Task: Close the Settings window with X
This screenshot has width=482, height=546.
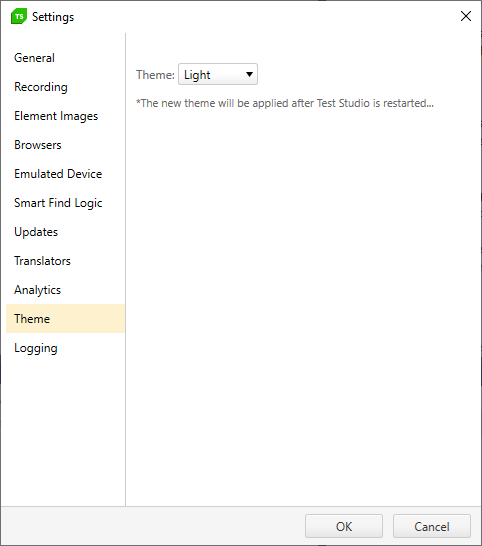Action: (466, 16)
